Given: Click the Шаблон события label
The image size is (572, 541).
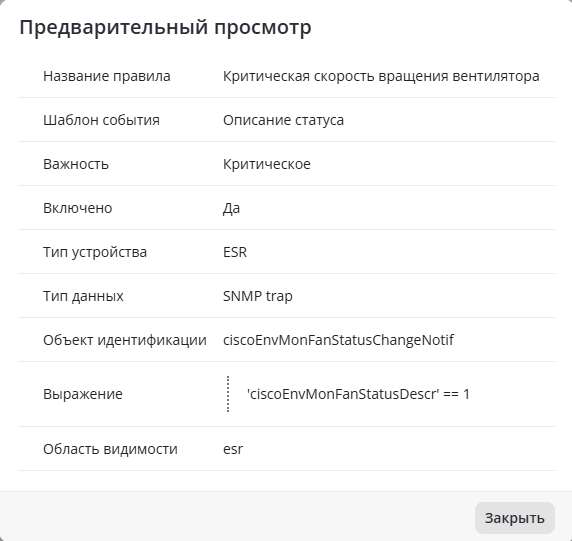Looking at the screenshot, I should pyautogui.click(x=101, y=120).
